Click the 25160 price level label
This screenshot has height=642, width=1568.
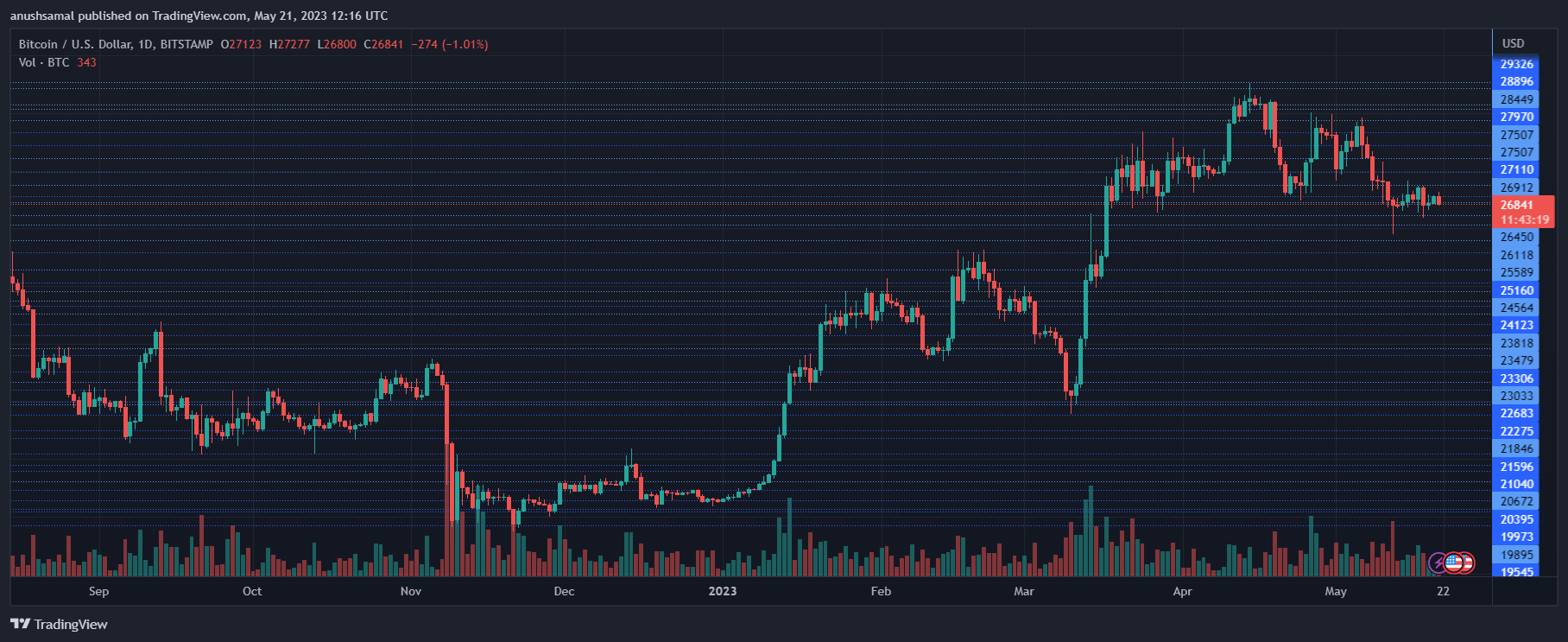click(x=1516, y=290)
